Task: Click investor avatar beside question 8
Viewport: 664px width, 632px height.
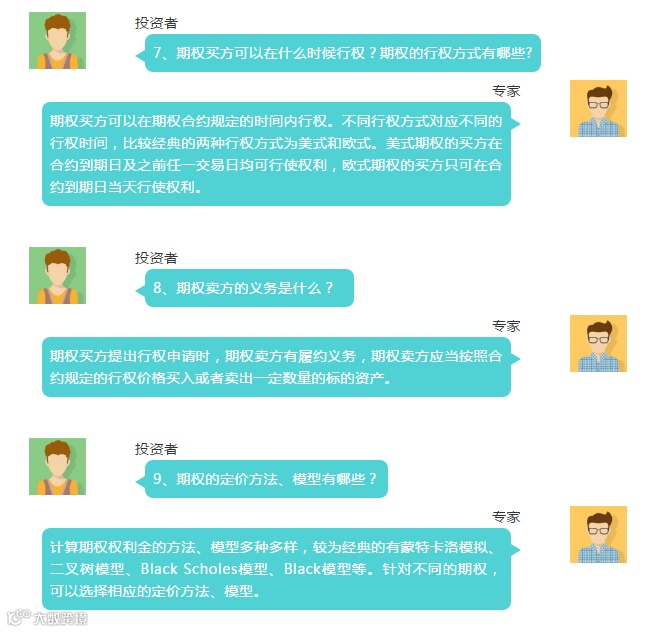Action: click(57, 275)
